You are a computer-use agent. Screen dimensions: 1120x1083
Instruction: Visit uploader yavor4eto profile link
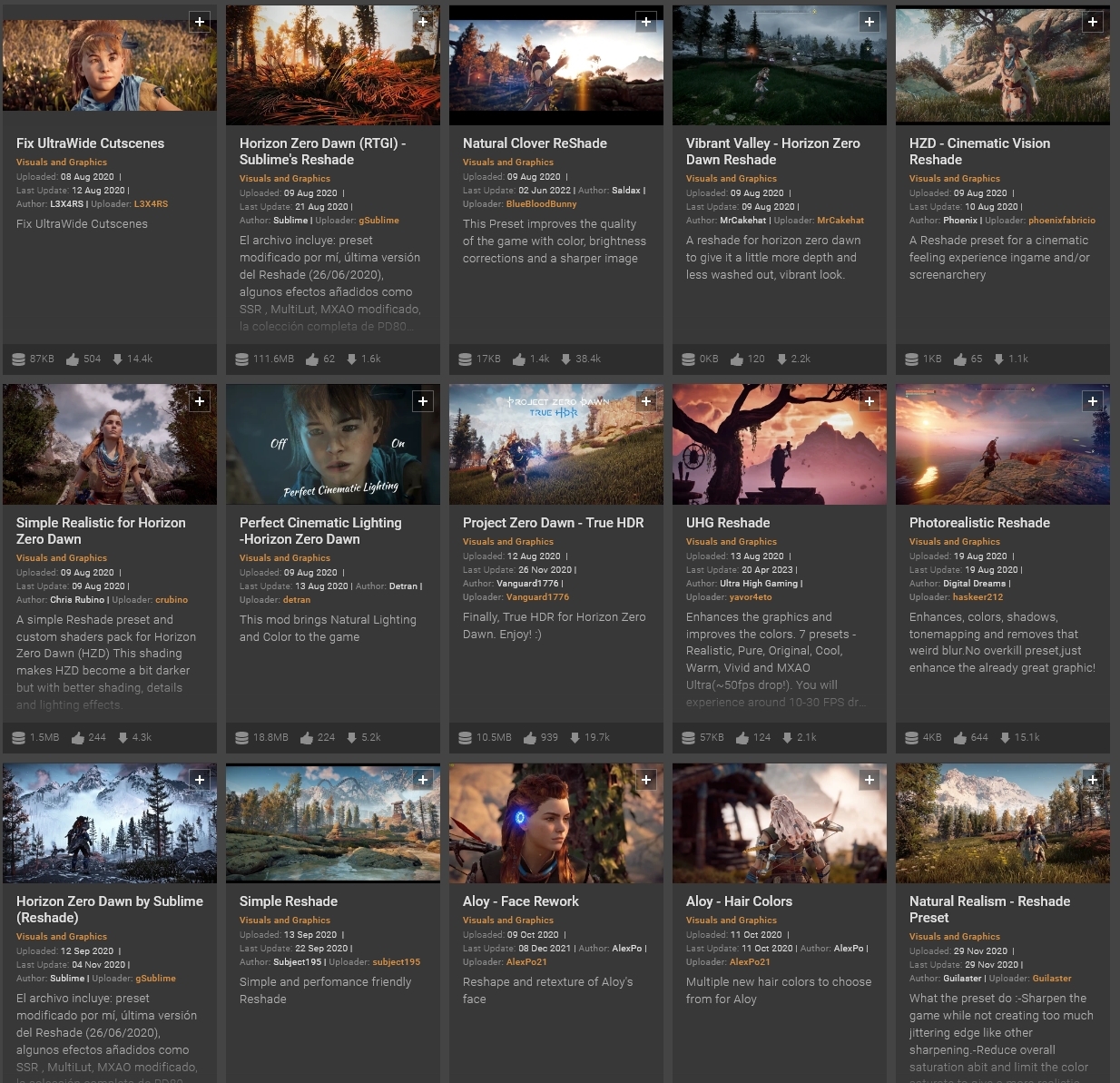coord(751,597)
